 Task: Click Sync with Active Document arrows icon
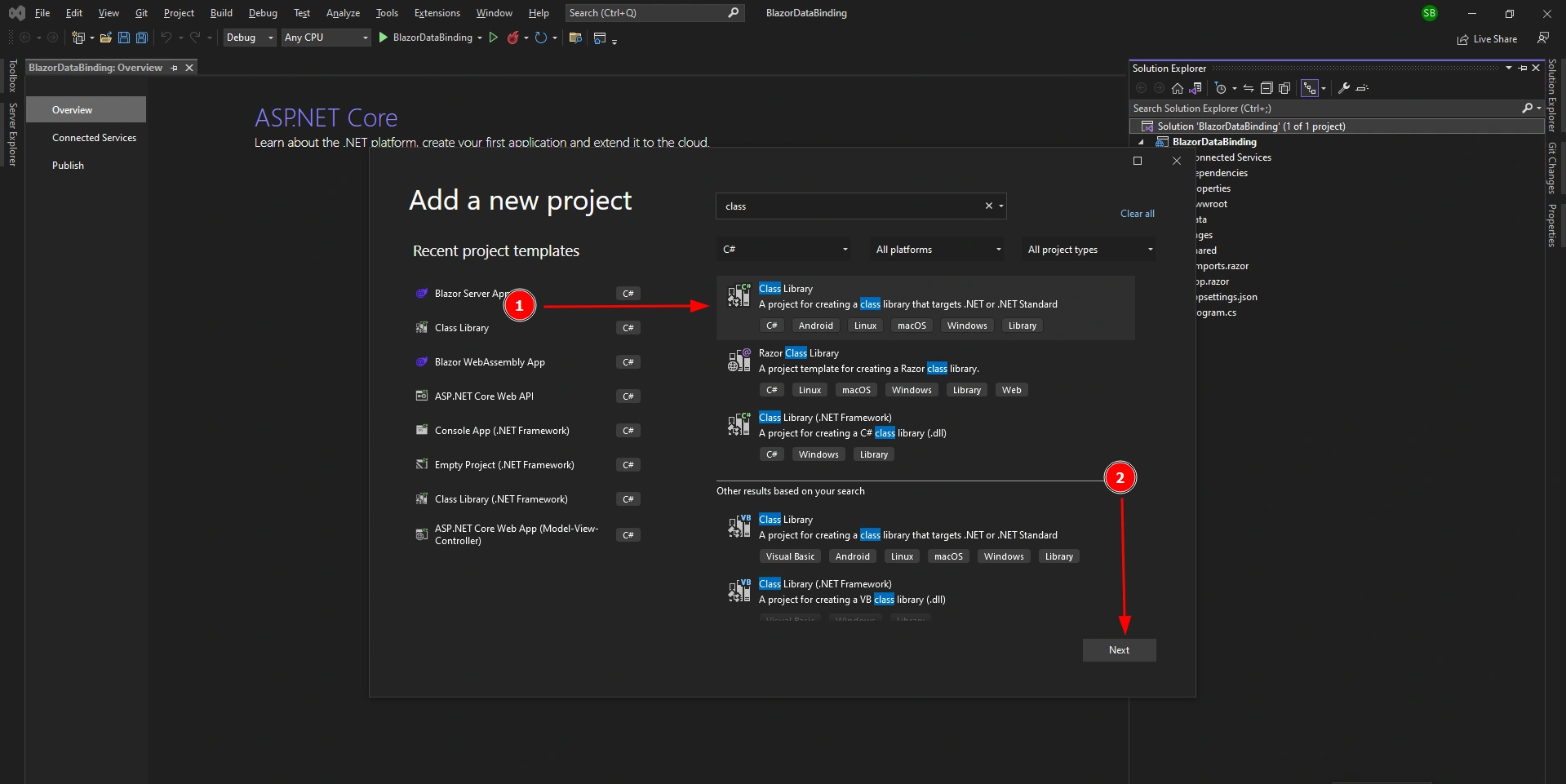pos(1249,88)
